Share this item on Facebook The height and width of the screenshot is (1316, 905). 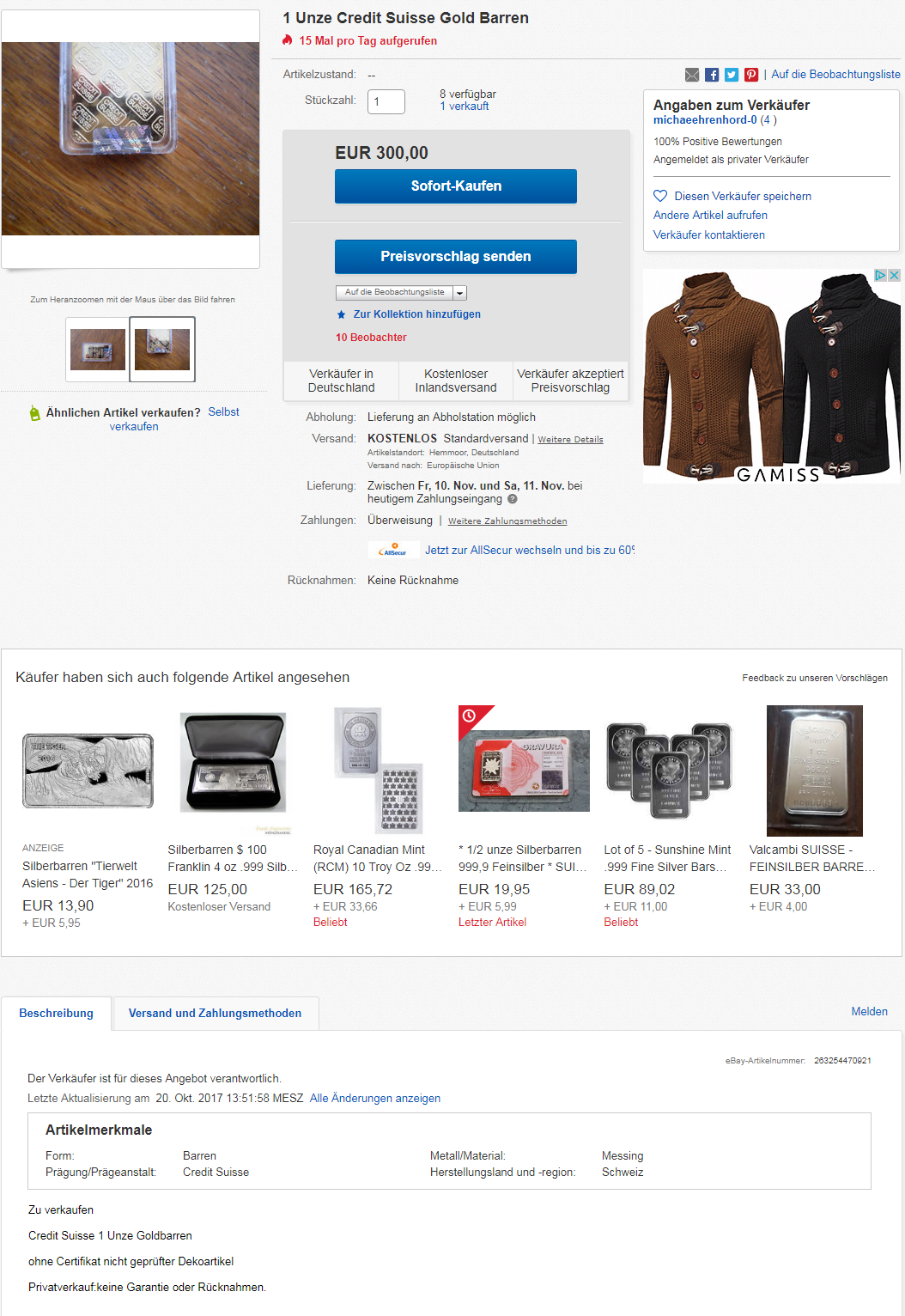tap(712, 75)
